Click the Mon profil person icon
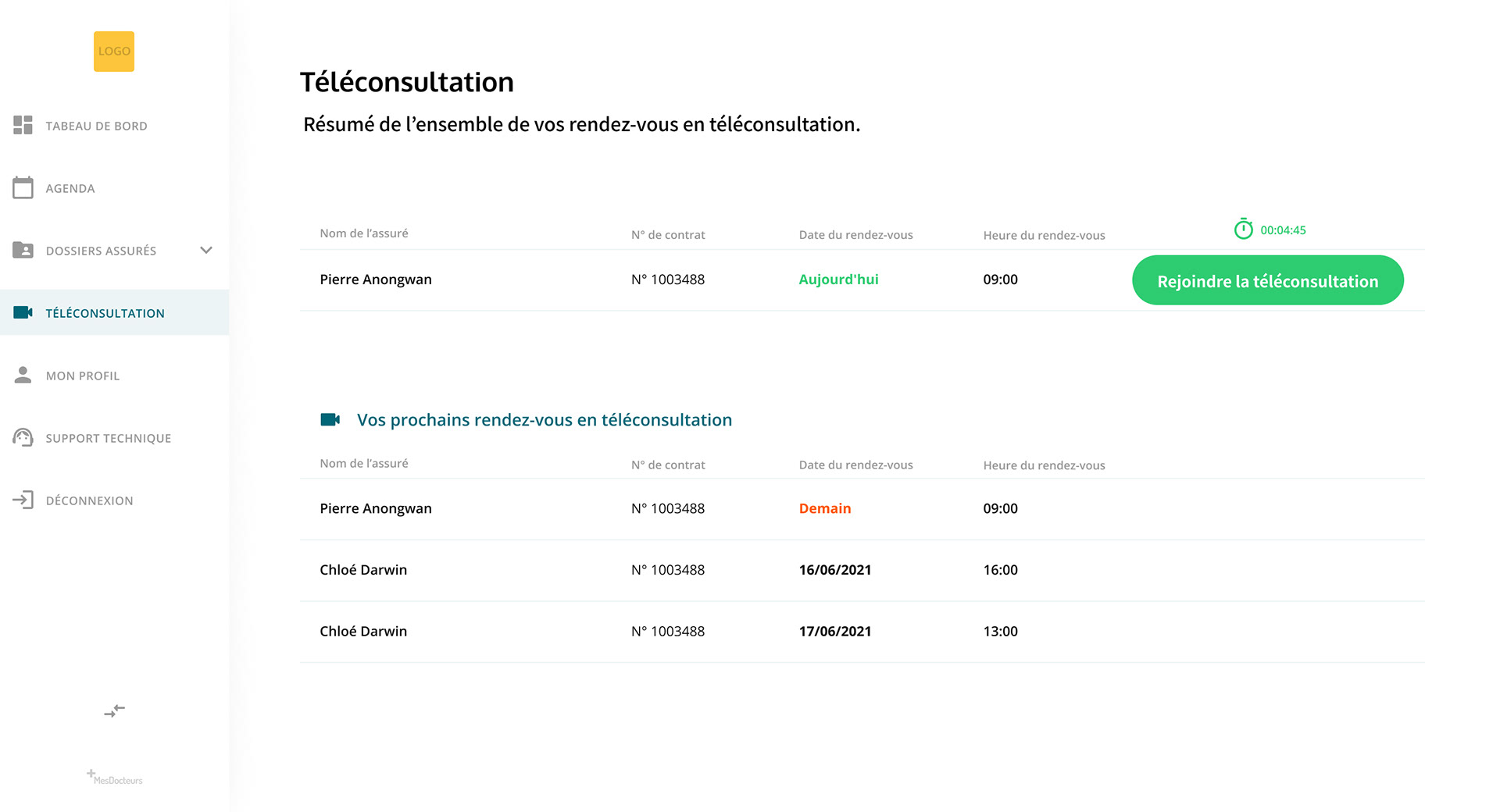 [23, 375]
